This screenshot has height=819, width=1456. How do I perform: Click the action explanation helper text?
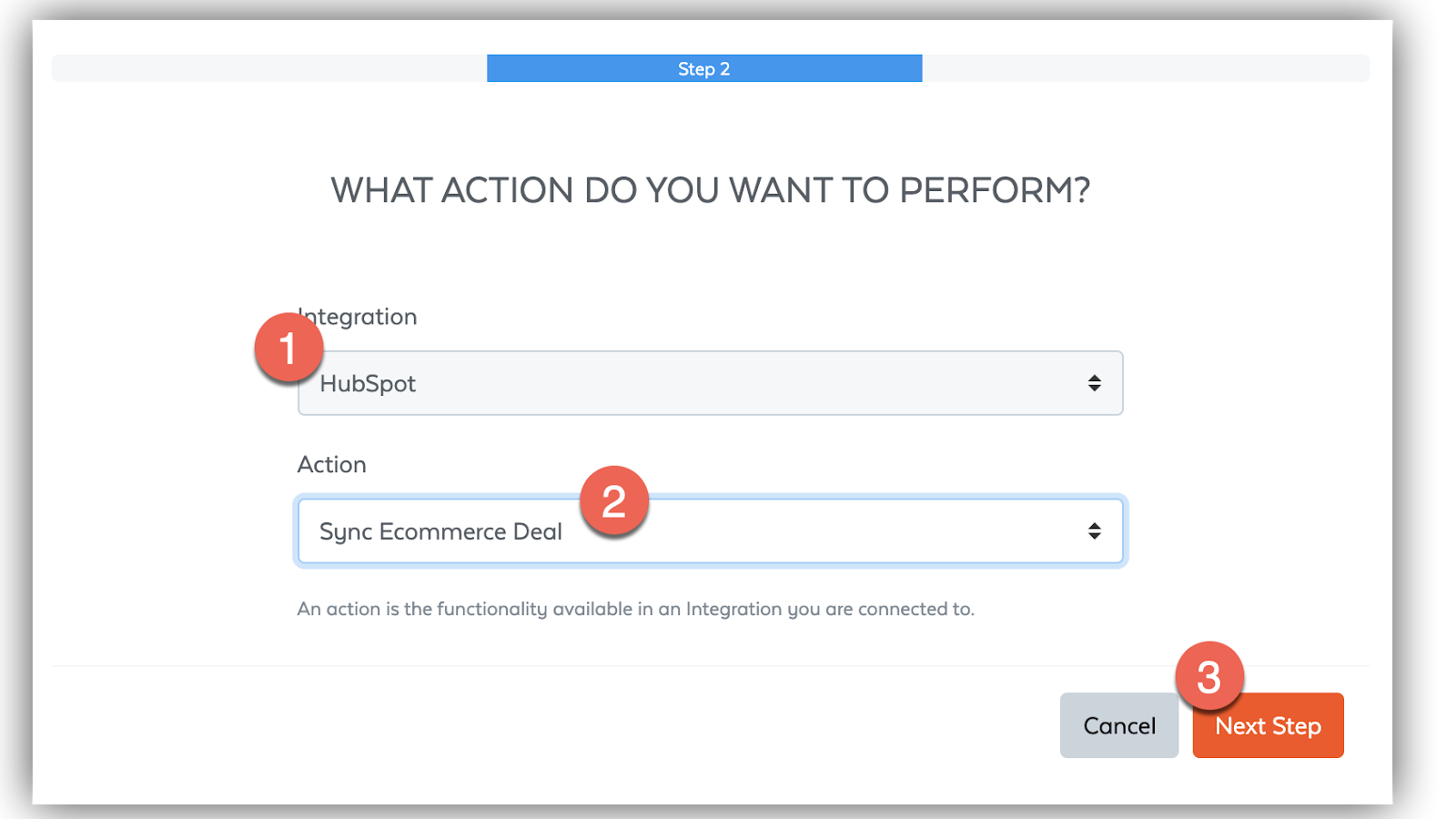click(635, 608)
